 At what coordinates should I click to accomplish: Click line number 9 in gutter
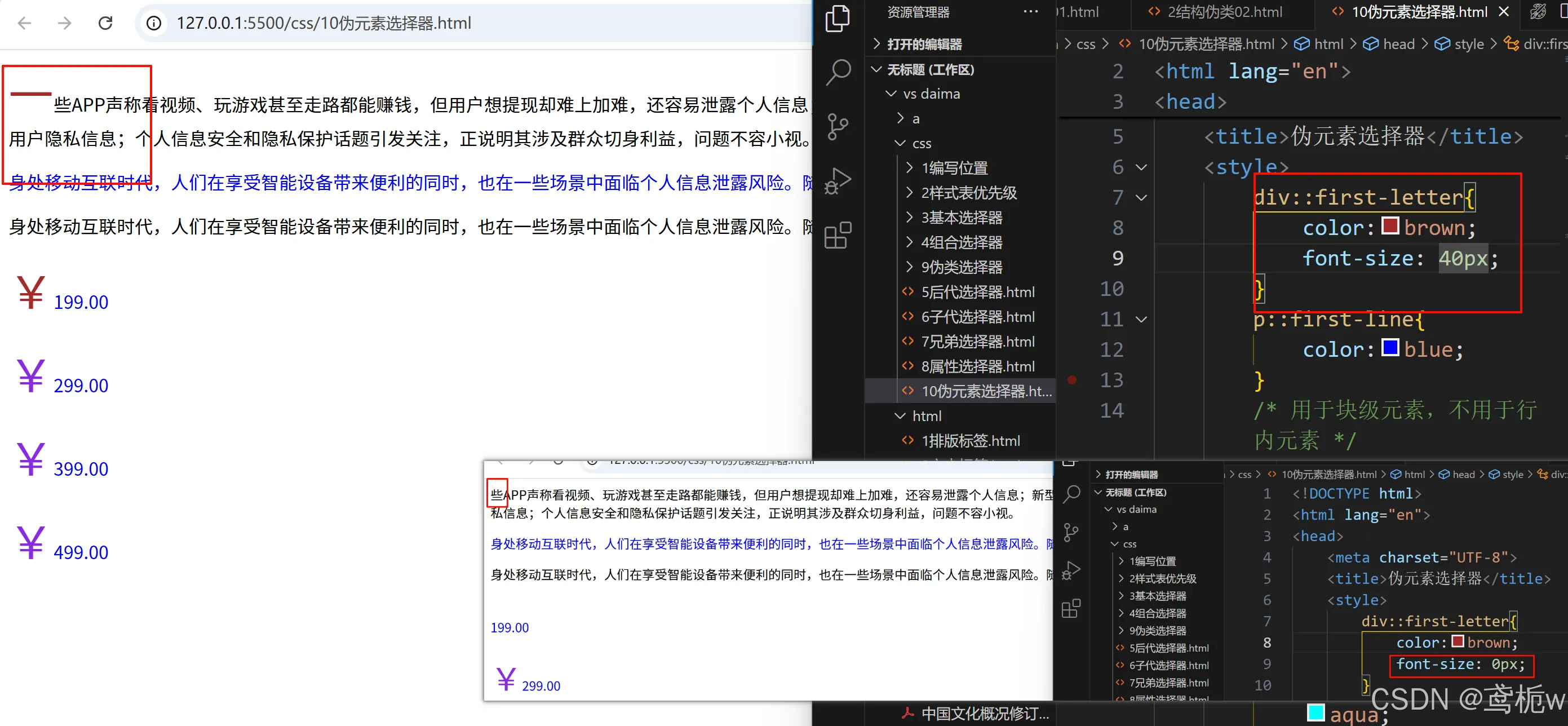[x=1118, y=258]
